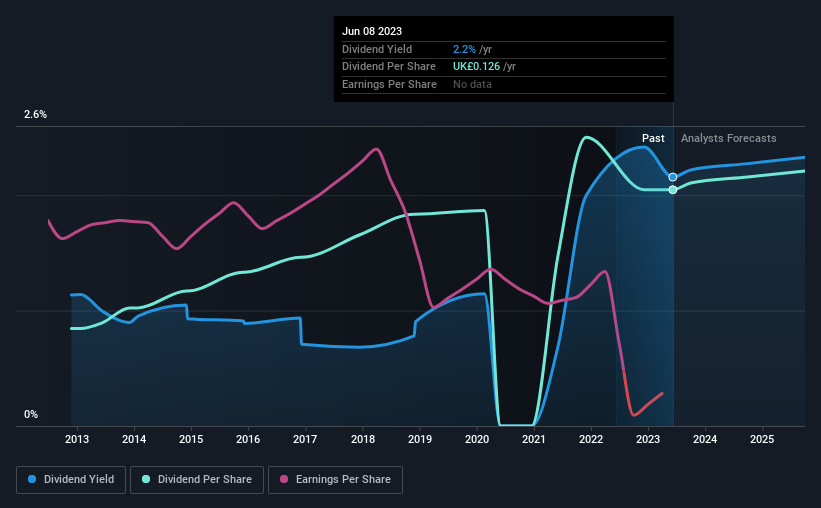
Task: Click the 2013 x-axis label
Action: pos(77,439)
